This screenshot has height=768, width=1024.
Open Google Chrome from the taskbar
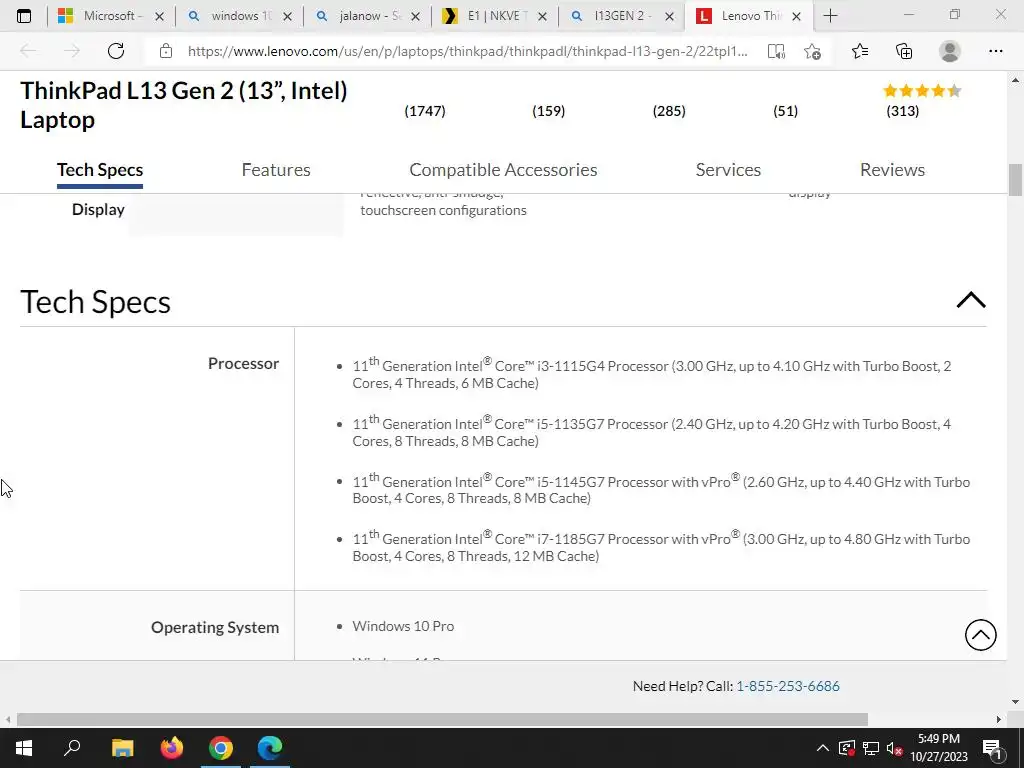click(221, 747)
